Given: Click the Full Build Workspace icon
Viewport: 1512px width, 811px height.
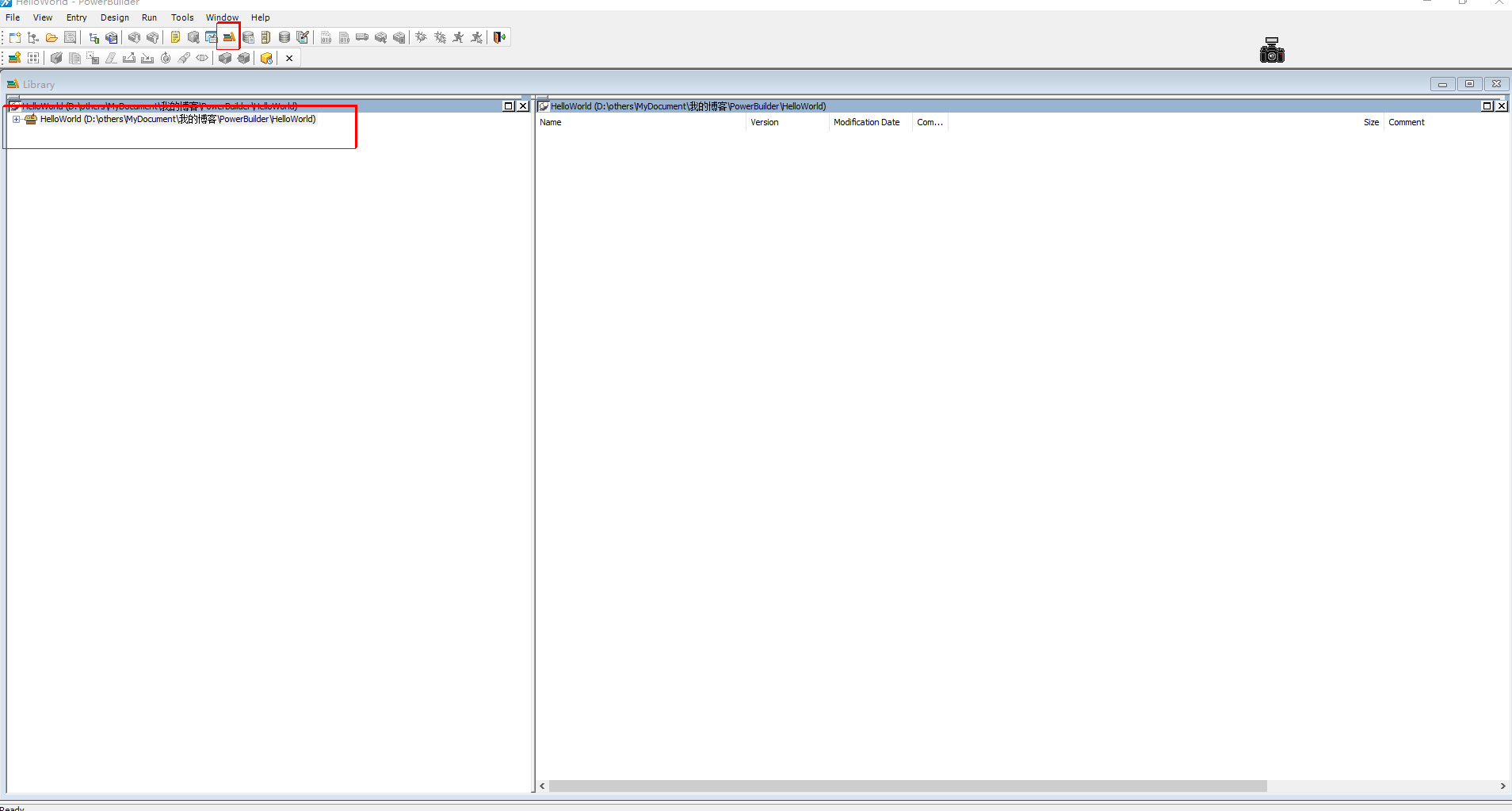Looking at the screenshot, I should coord(344,37).
